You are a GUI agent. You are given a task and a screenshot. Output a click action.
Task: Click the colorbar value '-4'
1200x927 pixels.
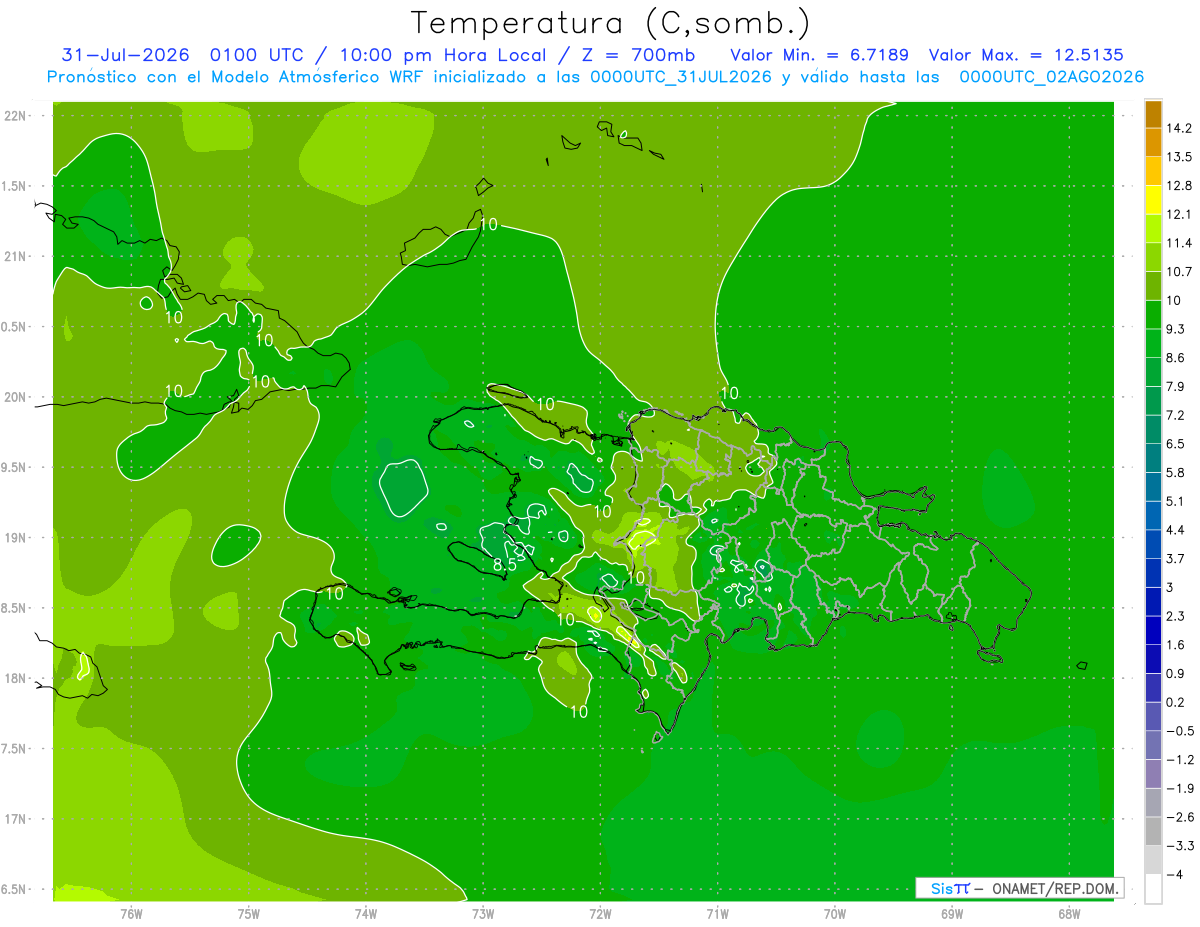[x=1174, y=874]
